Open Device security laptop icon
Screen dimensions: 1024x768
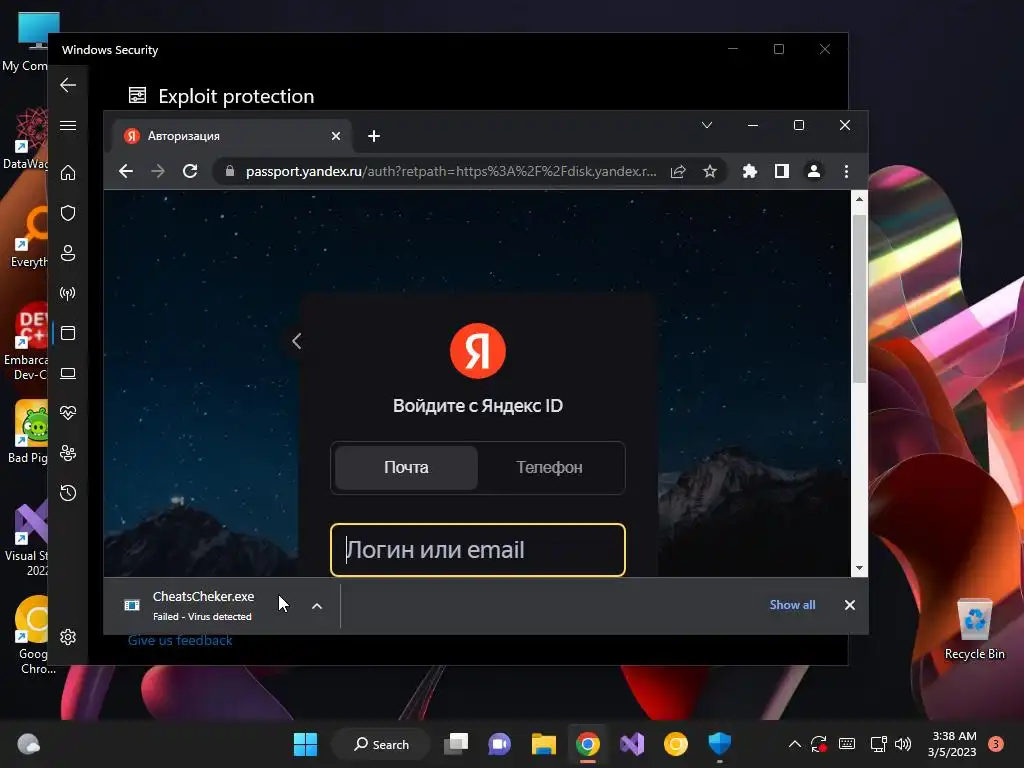point(68,373)
